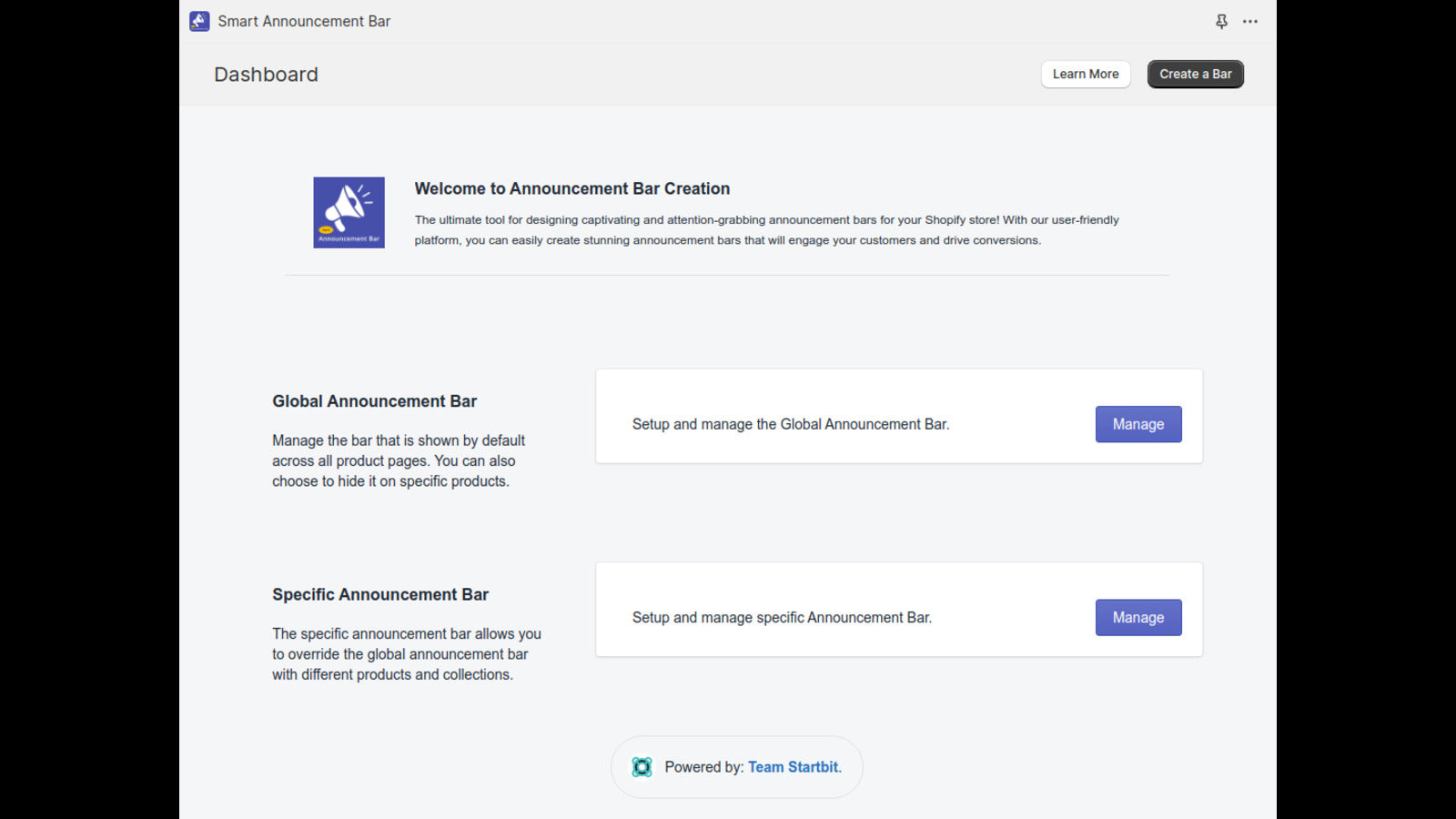Image resolution: width=1456 pixels, height=819 pixels.
Task: Click the Startbit logo icon in footer
Action: point(642,767)
